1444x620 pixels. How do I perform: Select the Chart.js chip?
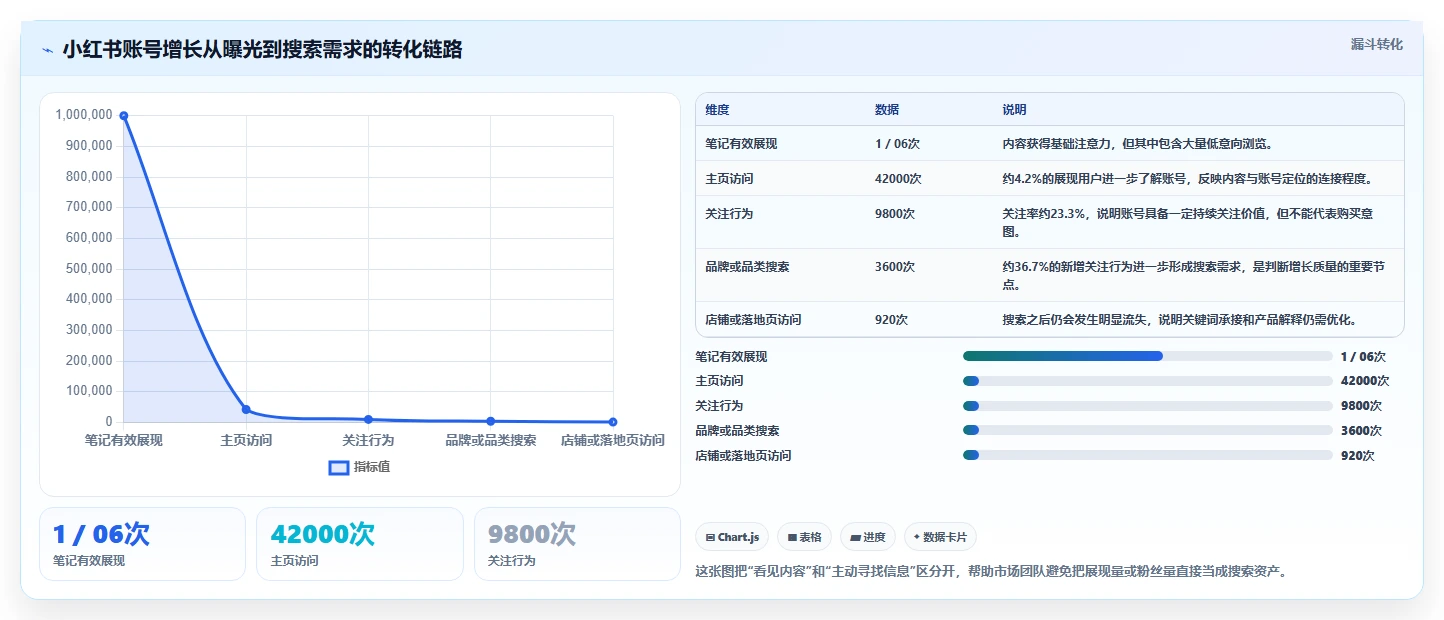coord(732,537)
